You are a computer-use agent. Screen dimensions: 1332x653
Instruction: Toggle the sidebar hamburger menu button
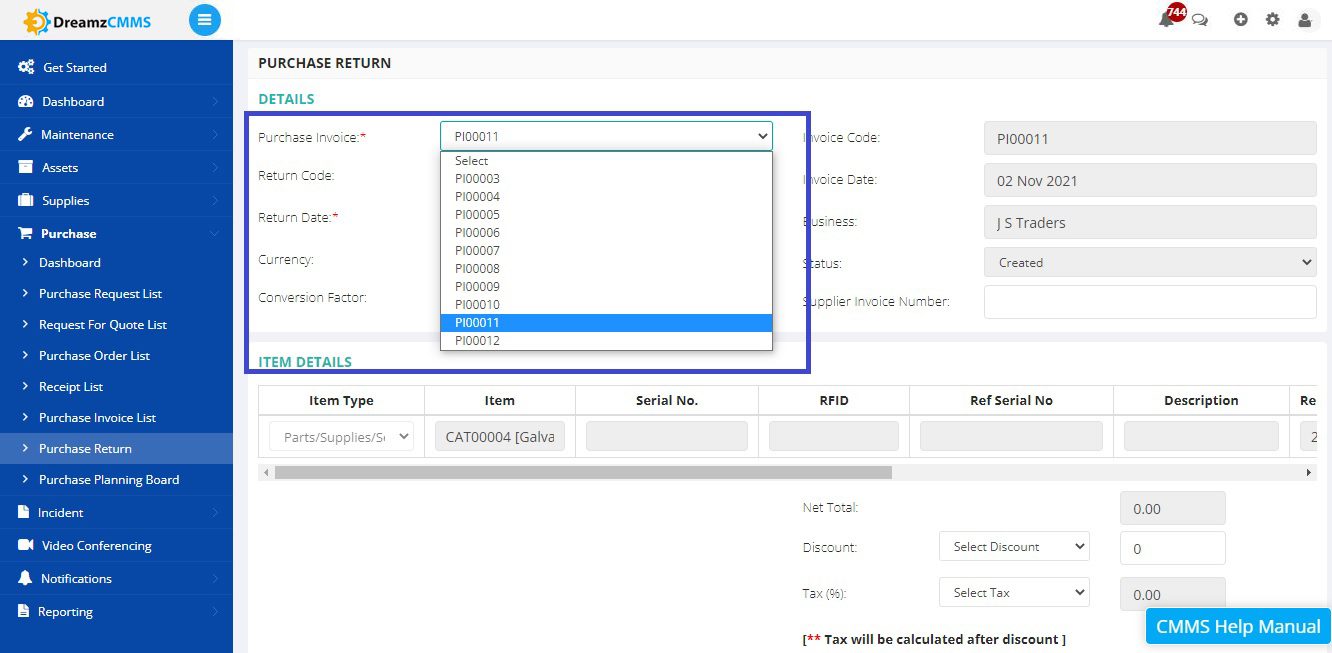[205, 20]
